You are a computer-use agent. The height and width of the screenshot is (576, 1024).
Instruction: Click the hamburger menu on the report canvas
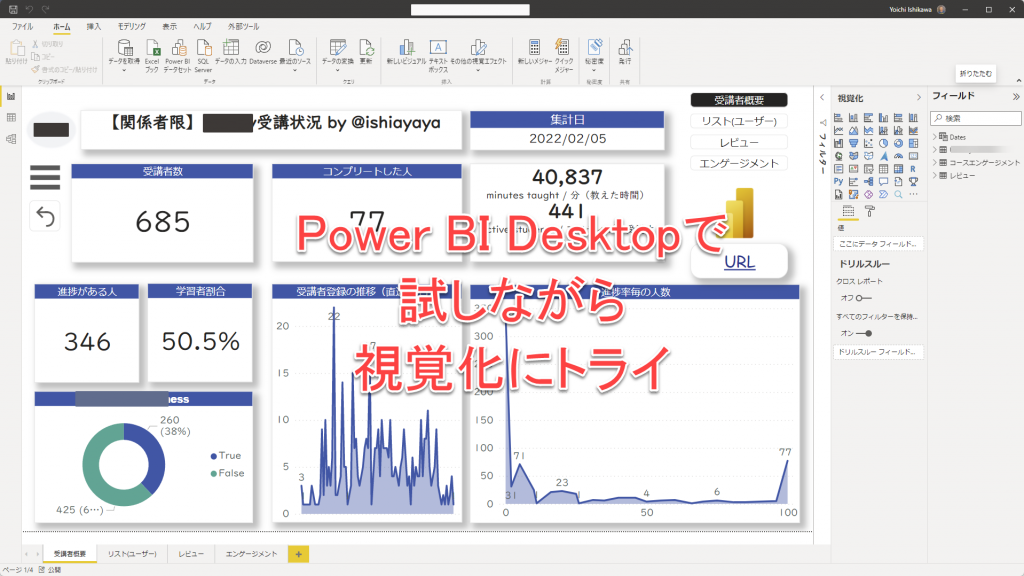point(45,177)
